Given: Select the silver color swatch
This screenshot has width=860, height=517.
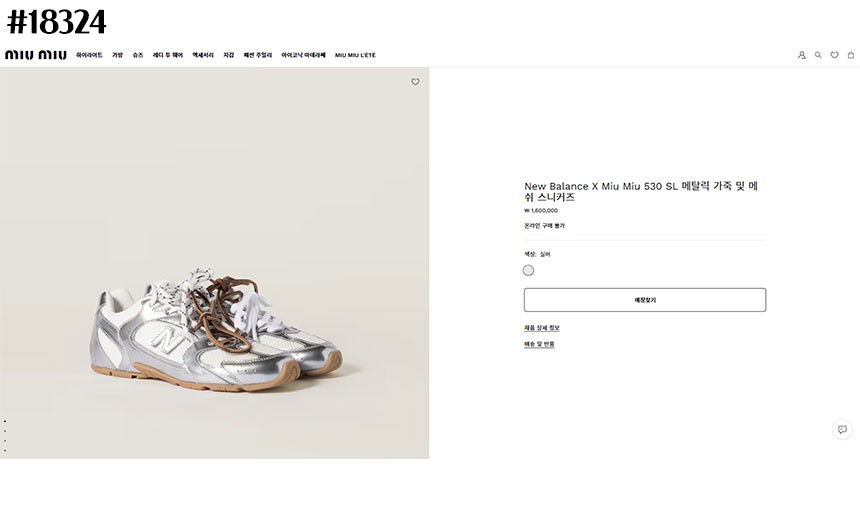Looking at the screenshot, I should coord(528,270).
